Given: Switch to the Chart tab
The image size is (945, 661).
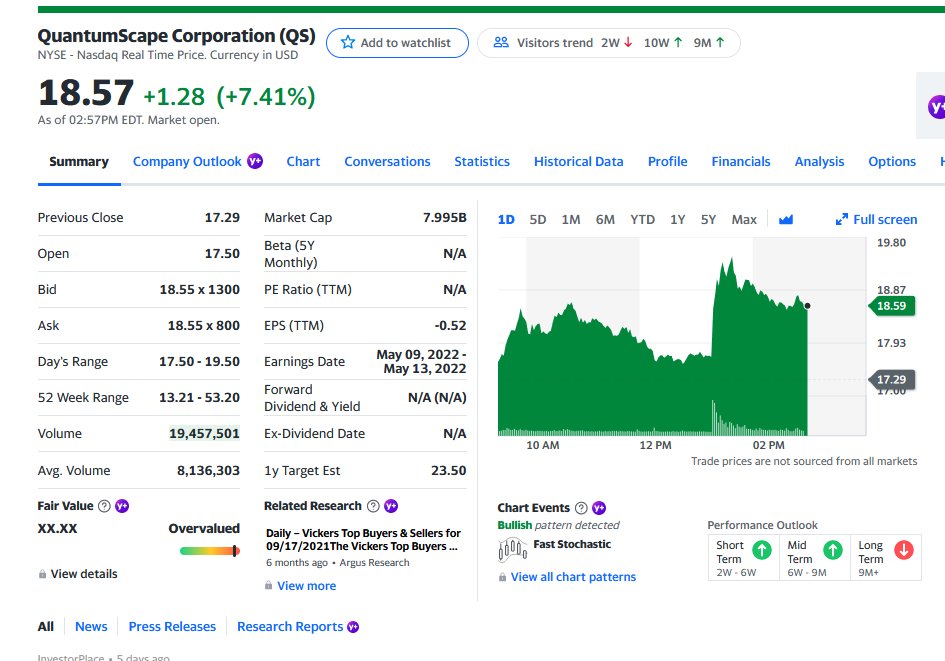Looking at the screenshot, I should pyautogui.click(x=303, y=161).
